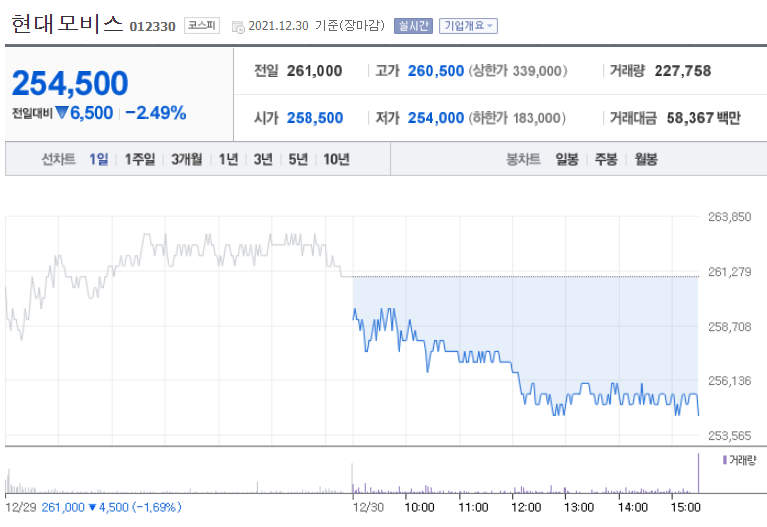Select the 10년 line chart tab
Screen dimensions: 767x527
tap(336, 159)
